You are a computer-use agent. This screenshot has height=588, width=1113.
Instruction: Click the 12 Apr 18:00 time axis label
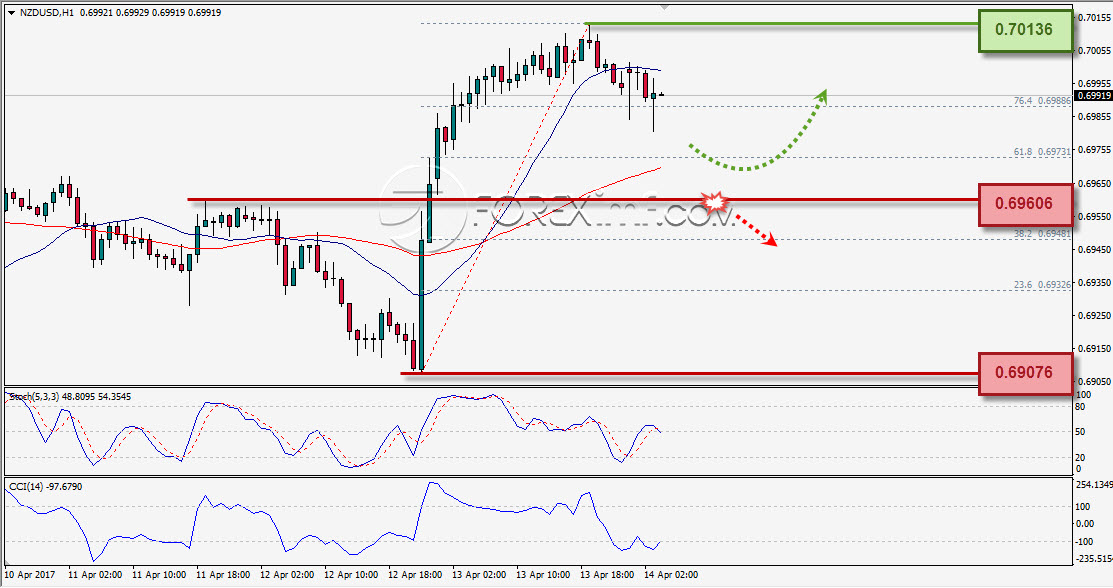pos(415,575)
